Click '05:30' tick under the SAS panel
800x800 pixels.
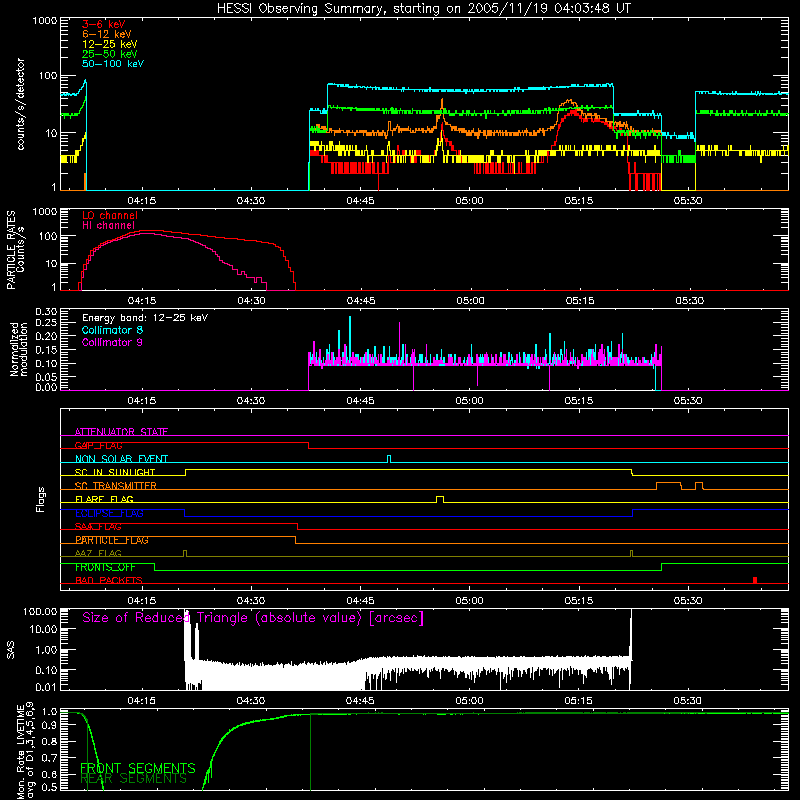687,701
